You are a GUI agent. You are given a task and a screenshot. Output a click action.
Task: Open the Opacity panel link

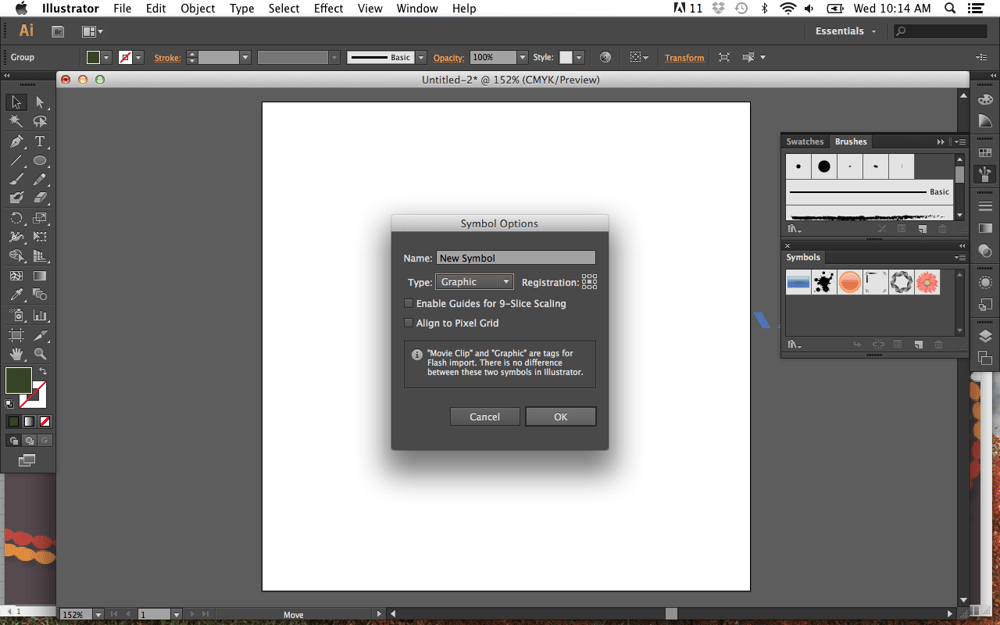point(448,57)
